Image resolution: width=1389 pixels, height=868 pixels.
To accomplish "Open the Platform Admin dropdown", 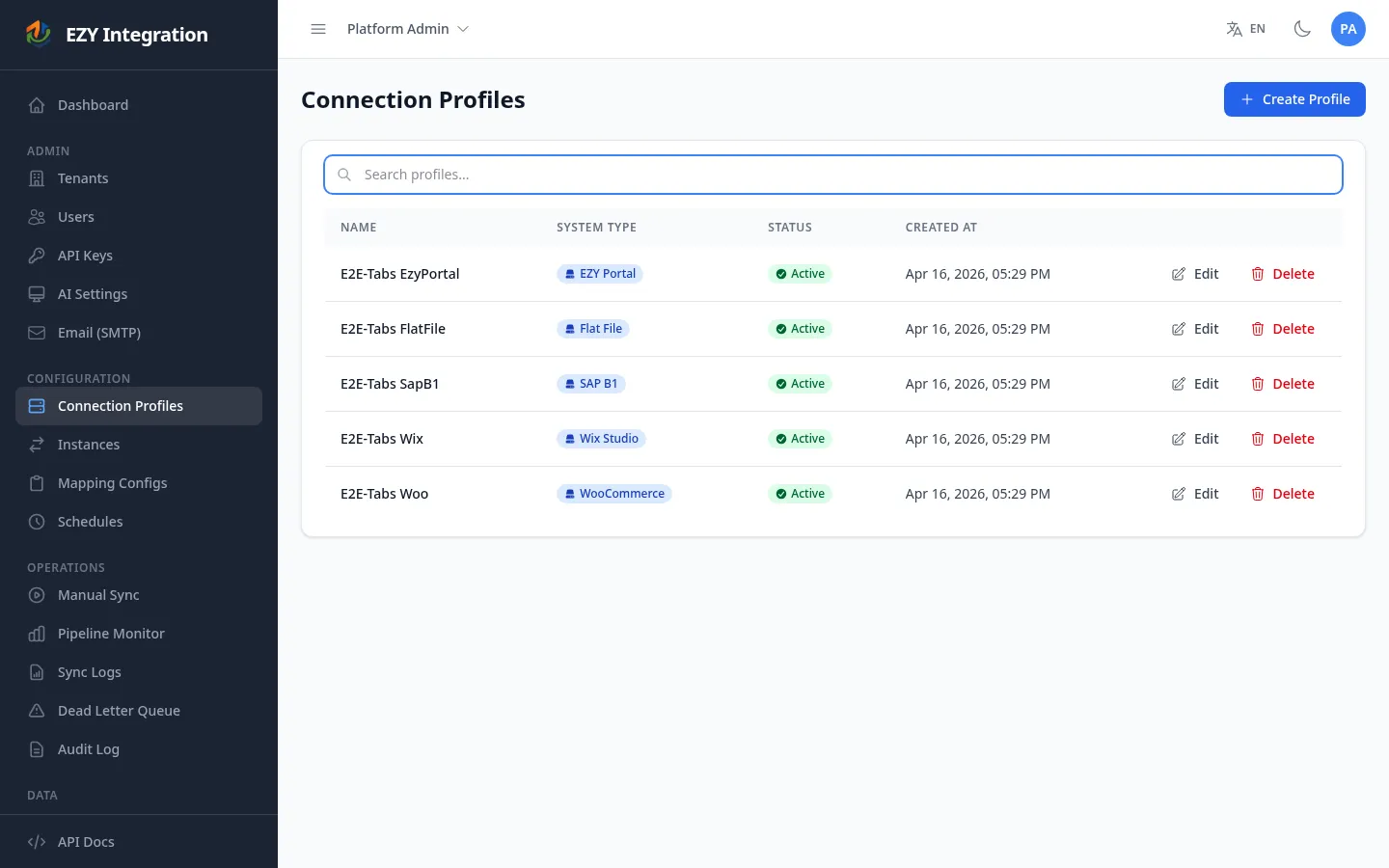I will (408, 29).
